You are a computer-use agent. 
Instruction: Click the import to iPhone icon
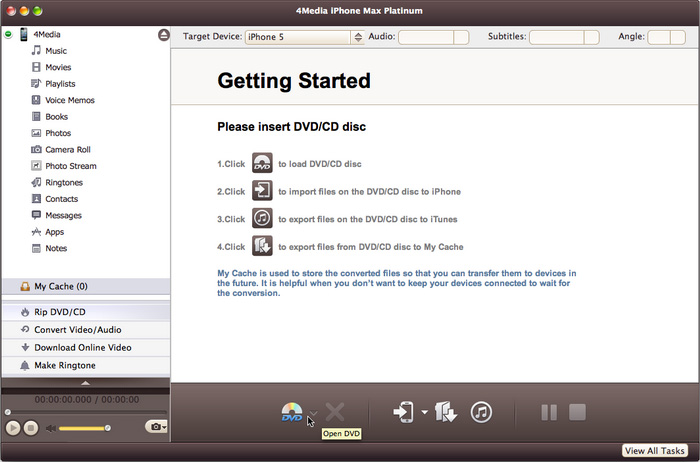tap(404, 412)
